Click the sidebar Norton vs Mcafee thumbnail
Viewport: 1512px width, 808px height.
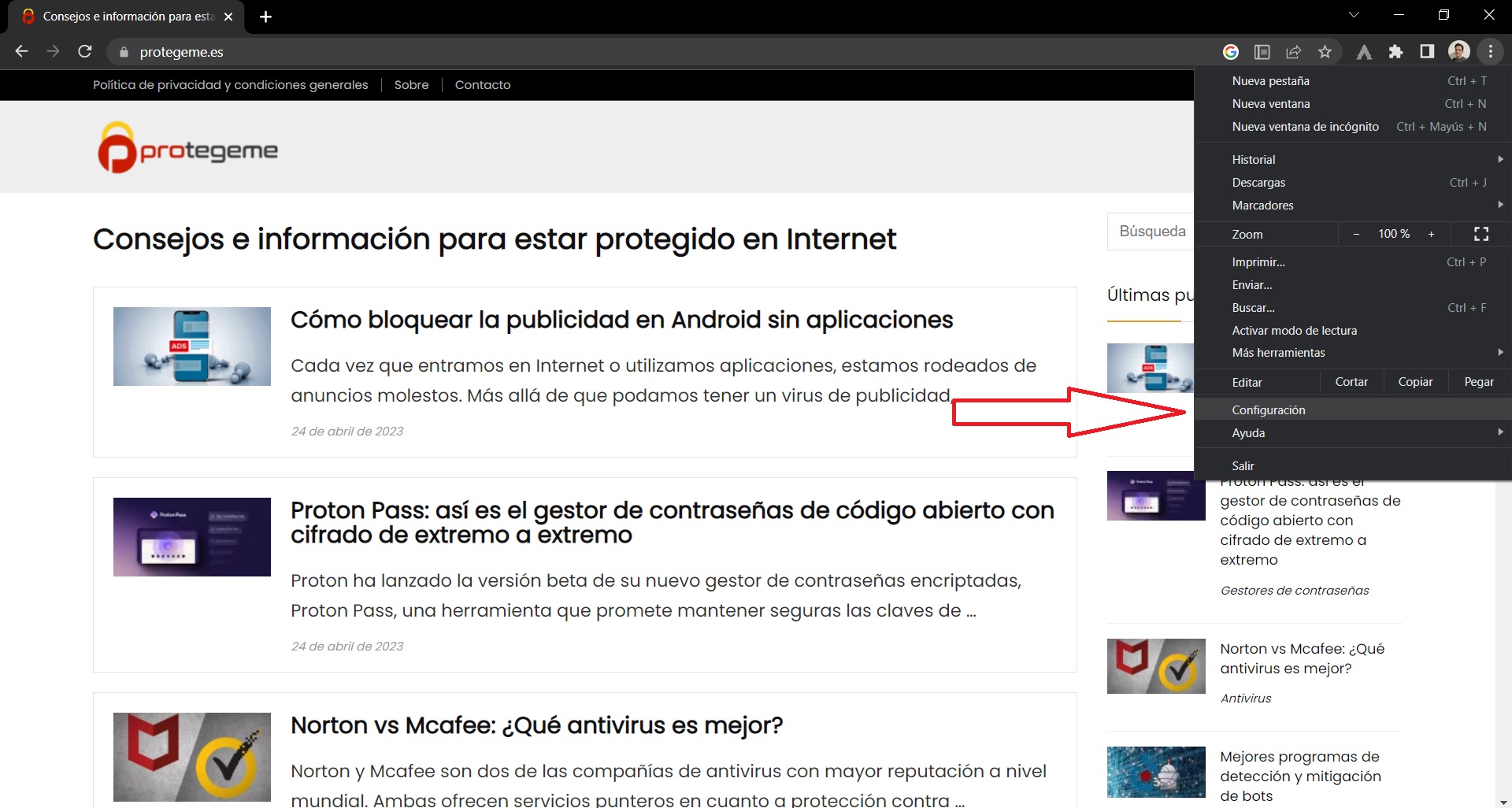pyautogui.click(x=1156, y=666)
